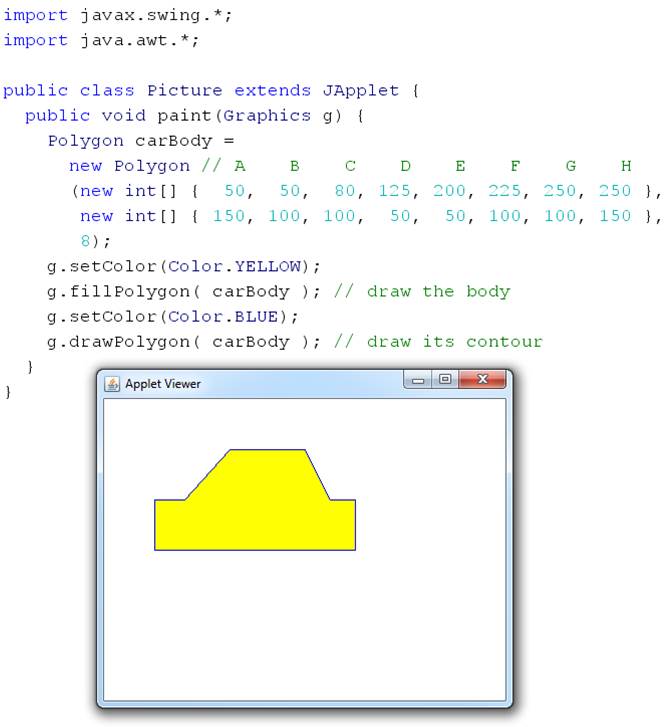Viewport: 670px width, 727px height.
Task: Click the value '80' in the x array
Action: pyautogui.click(x=345, y=191)
